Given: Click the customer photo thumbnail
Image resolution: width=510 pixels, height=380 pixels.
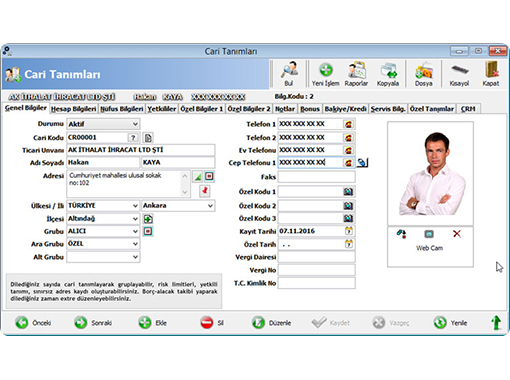Looking at the screenshot, I should click(430, 173).
